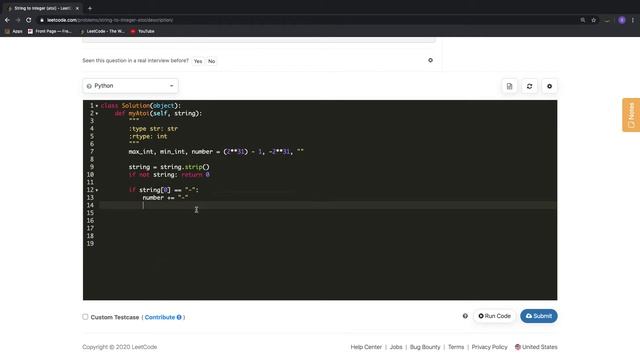Place cursor on empty line 16
Image resolution: width=640 pixels, height=360 pixels.
[x=327, y=221]
